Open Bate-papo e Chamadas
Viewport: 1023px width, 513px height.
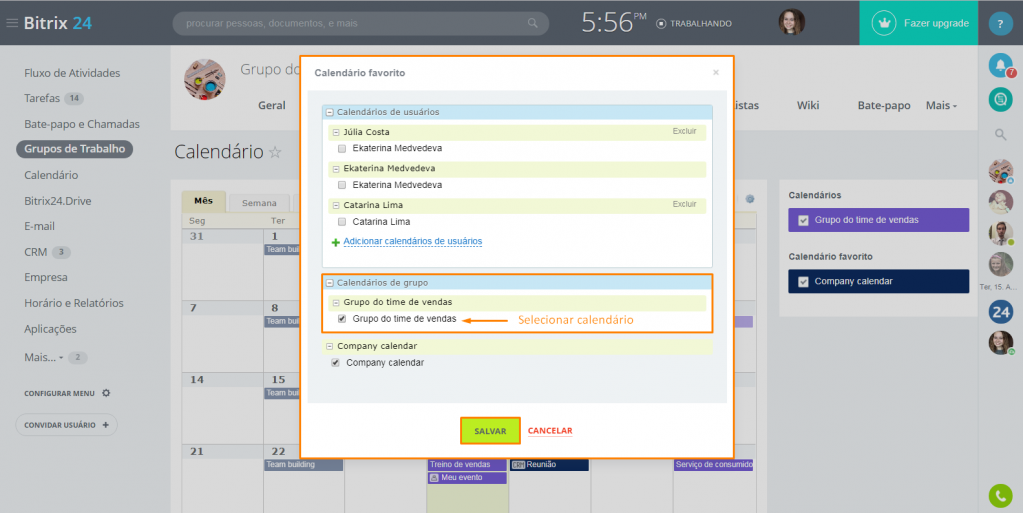coord(82,124)
